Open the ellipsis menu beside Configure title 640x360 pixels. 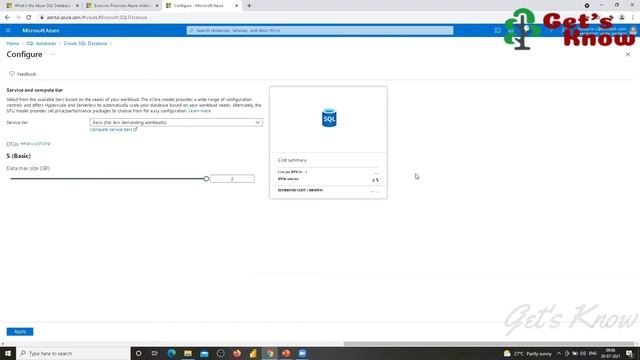point(53,54)
